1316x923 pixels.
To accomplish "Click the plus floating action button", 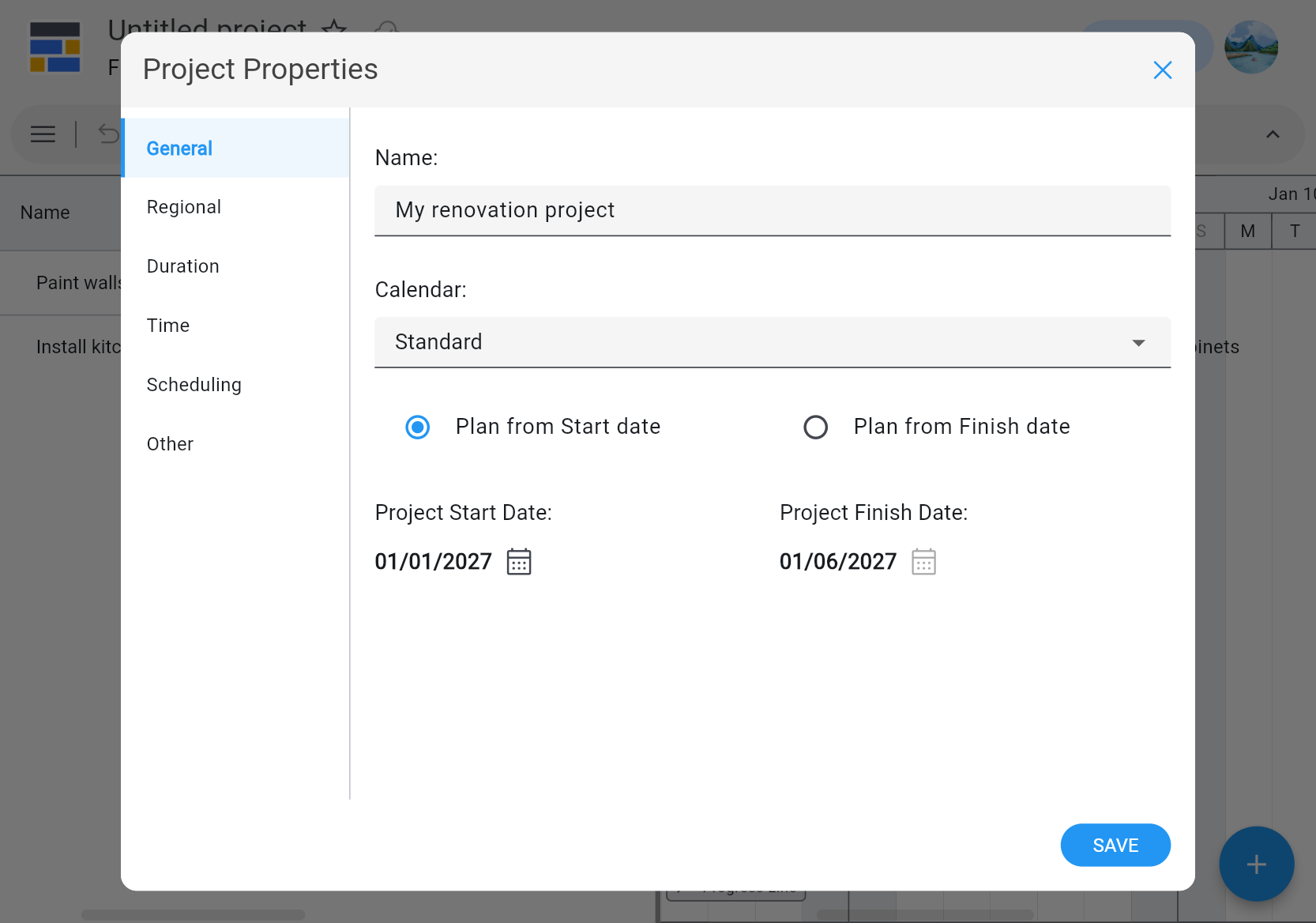I will pyautogui.click(x=1256, y=864).
